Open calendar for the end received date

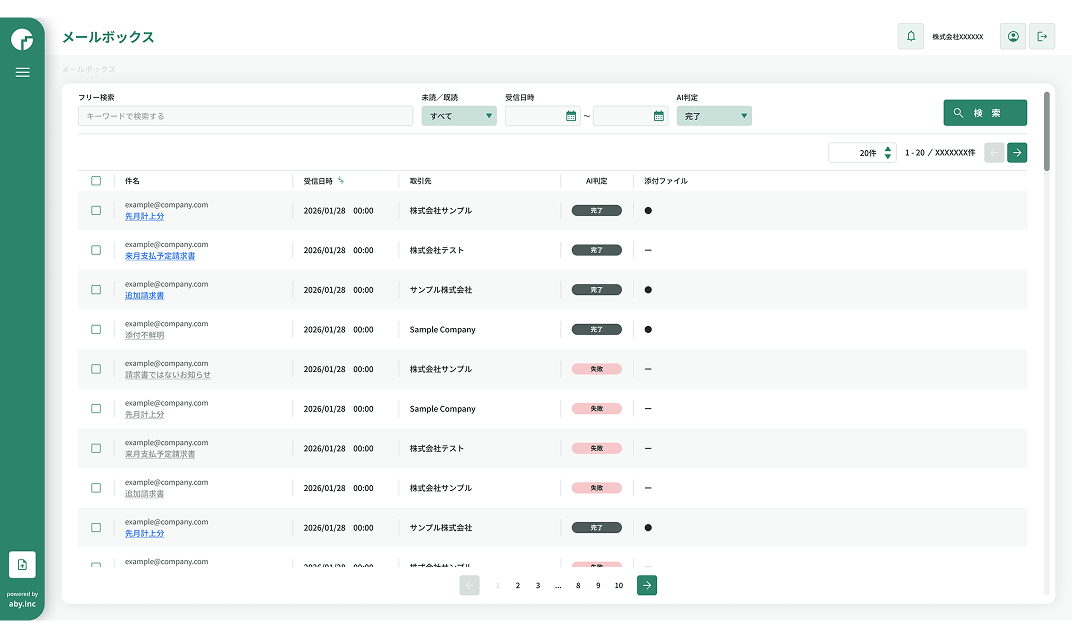coord(658,116)
